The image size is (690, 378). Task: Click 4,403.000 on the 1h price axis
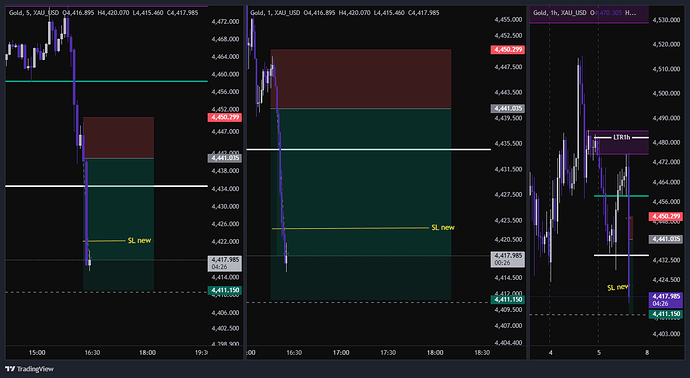[x=667, y=334]
